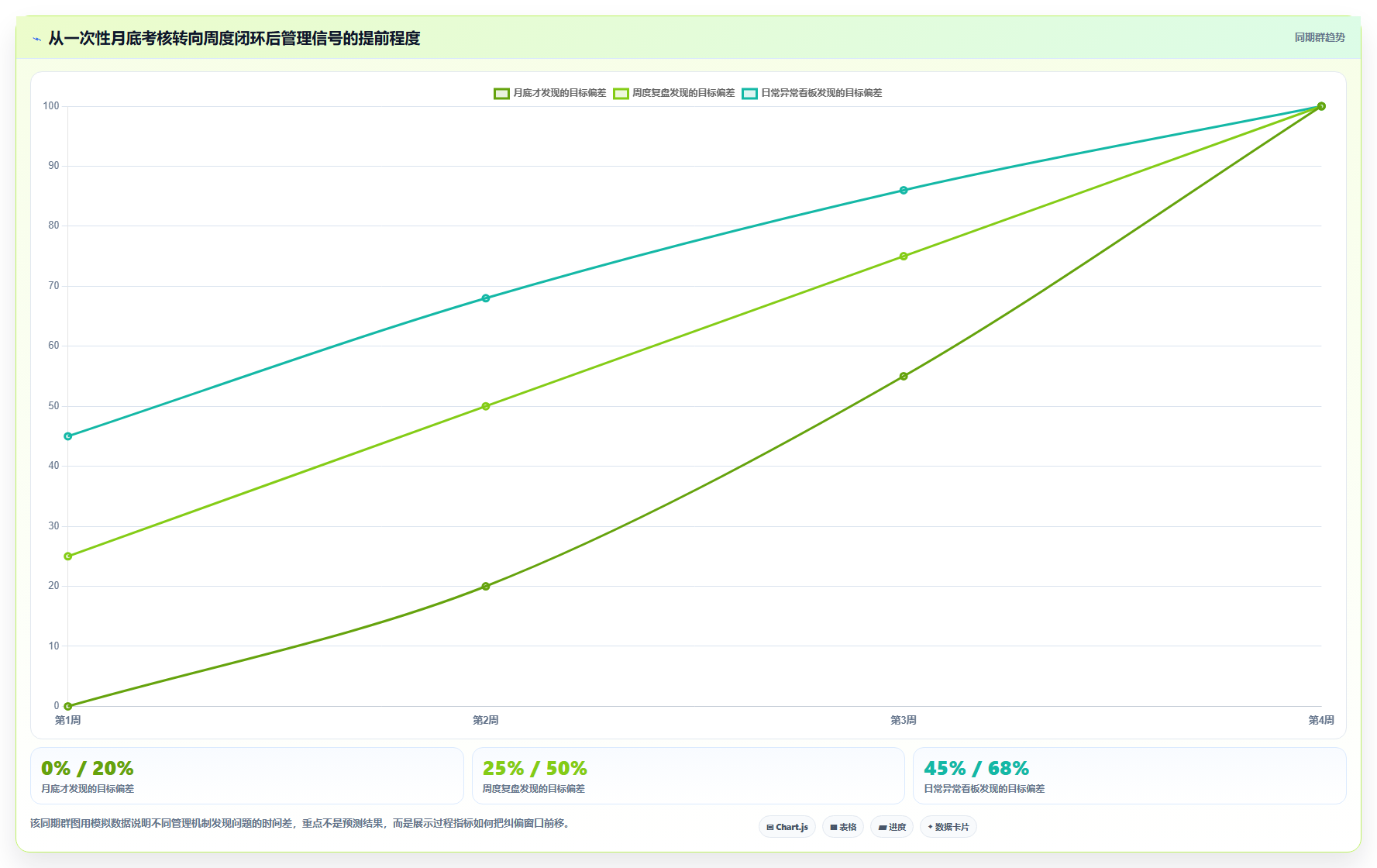The height and width of the screenshot is (868, 1377).
Task: Click the teal data point at 第2周 (68)
Action: 486,298
